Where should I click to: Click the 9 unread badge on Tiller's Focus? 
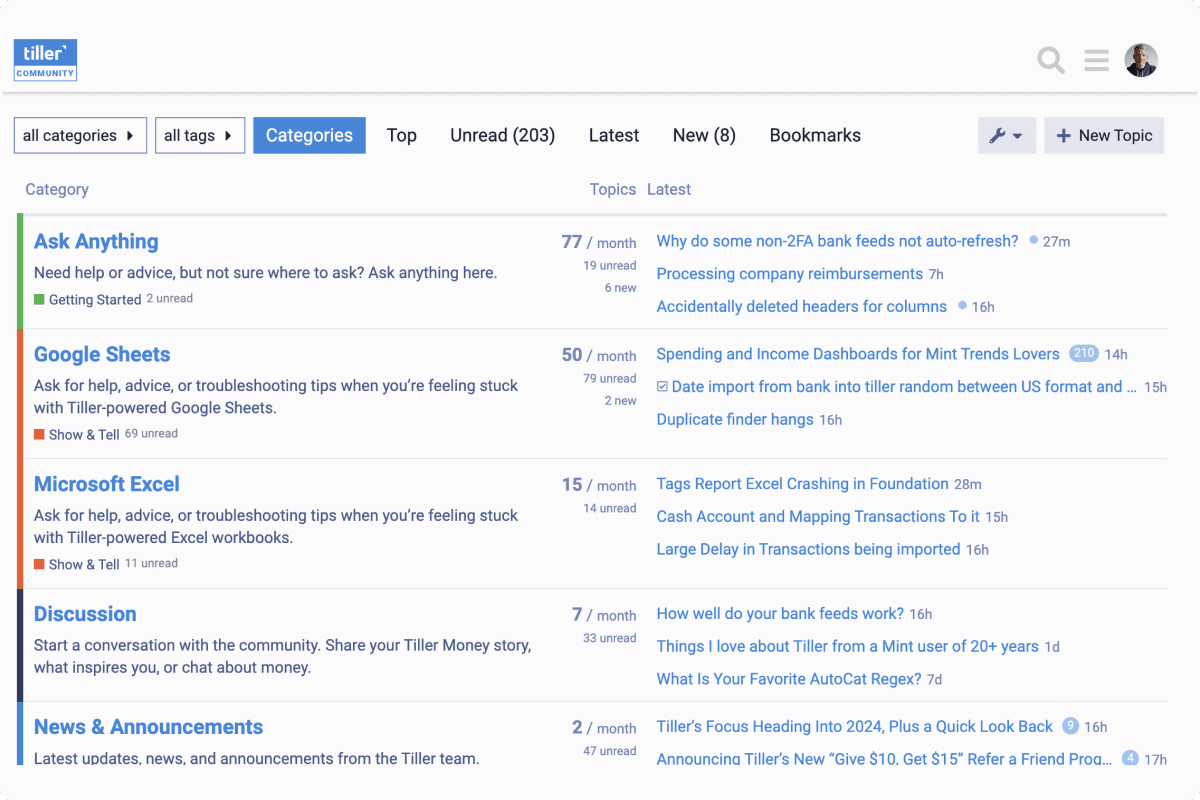coord(1070,727)
